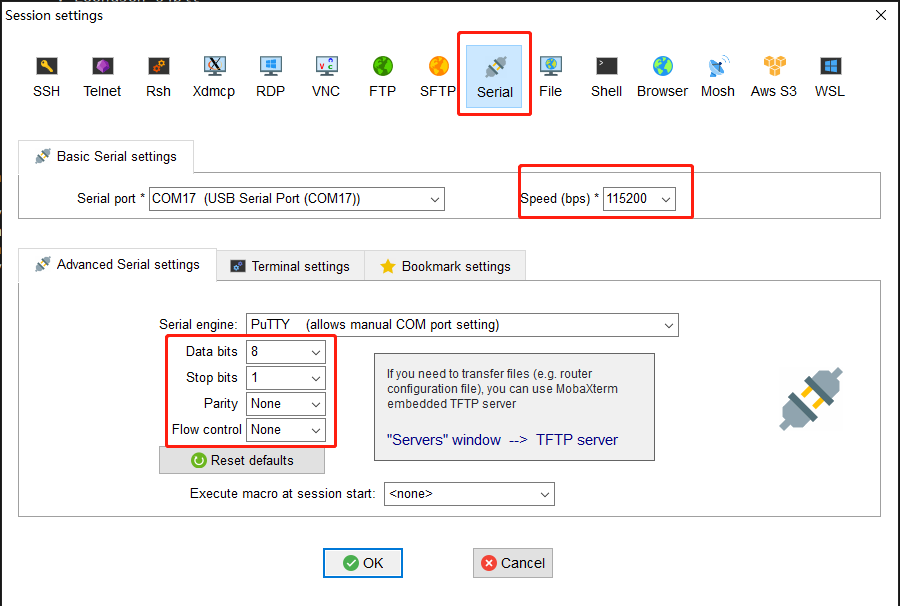
Task: Open the Terminal settings tab
Action: pyautogui.click(x=290, y=266)
